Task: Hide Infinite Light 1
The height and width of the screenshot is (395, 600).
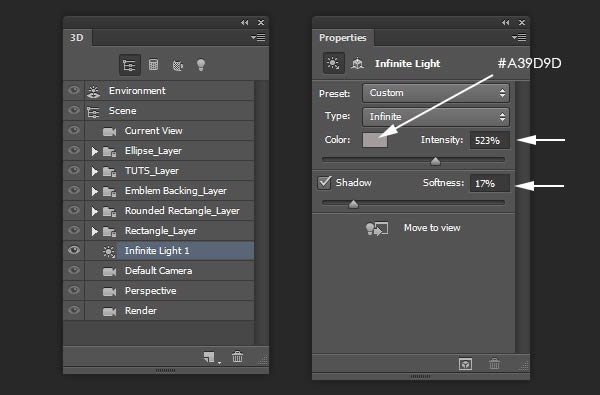Action: pyautogui.click(x=74, y=250)
